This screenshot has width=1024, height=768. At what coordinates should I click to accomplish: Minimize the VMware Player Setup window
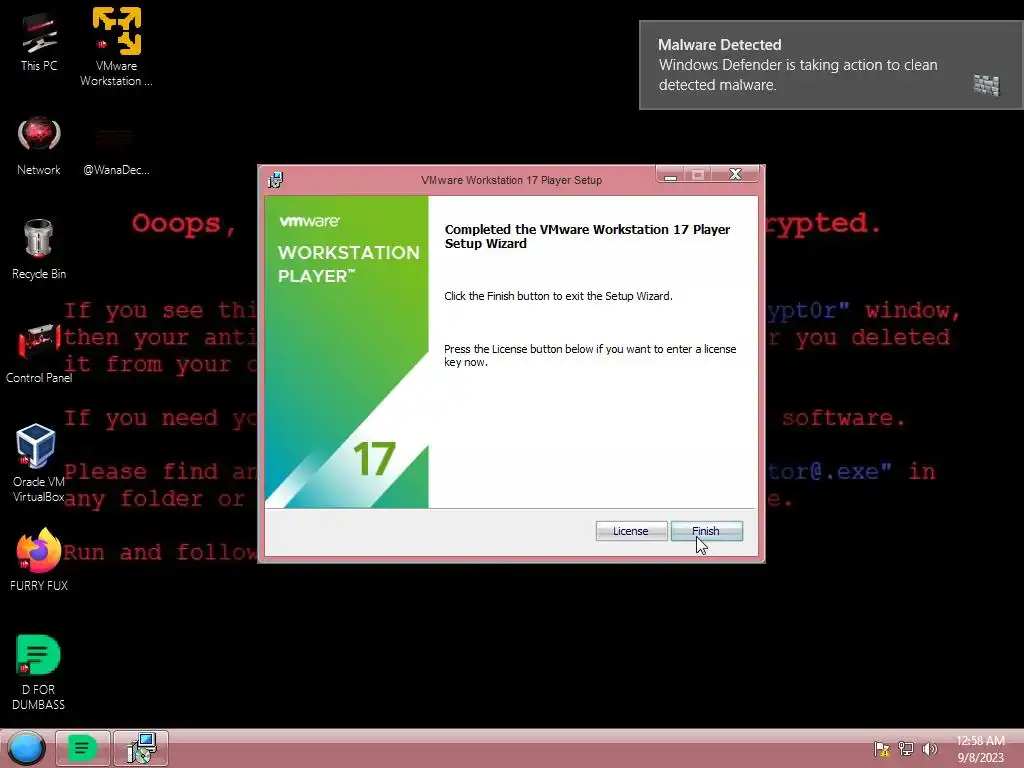click(670, 174)
